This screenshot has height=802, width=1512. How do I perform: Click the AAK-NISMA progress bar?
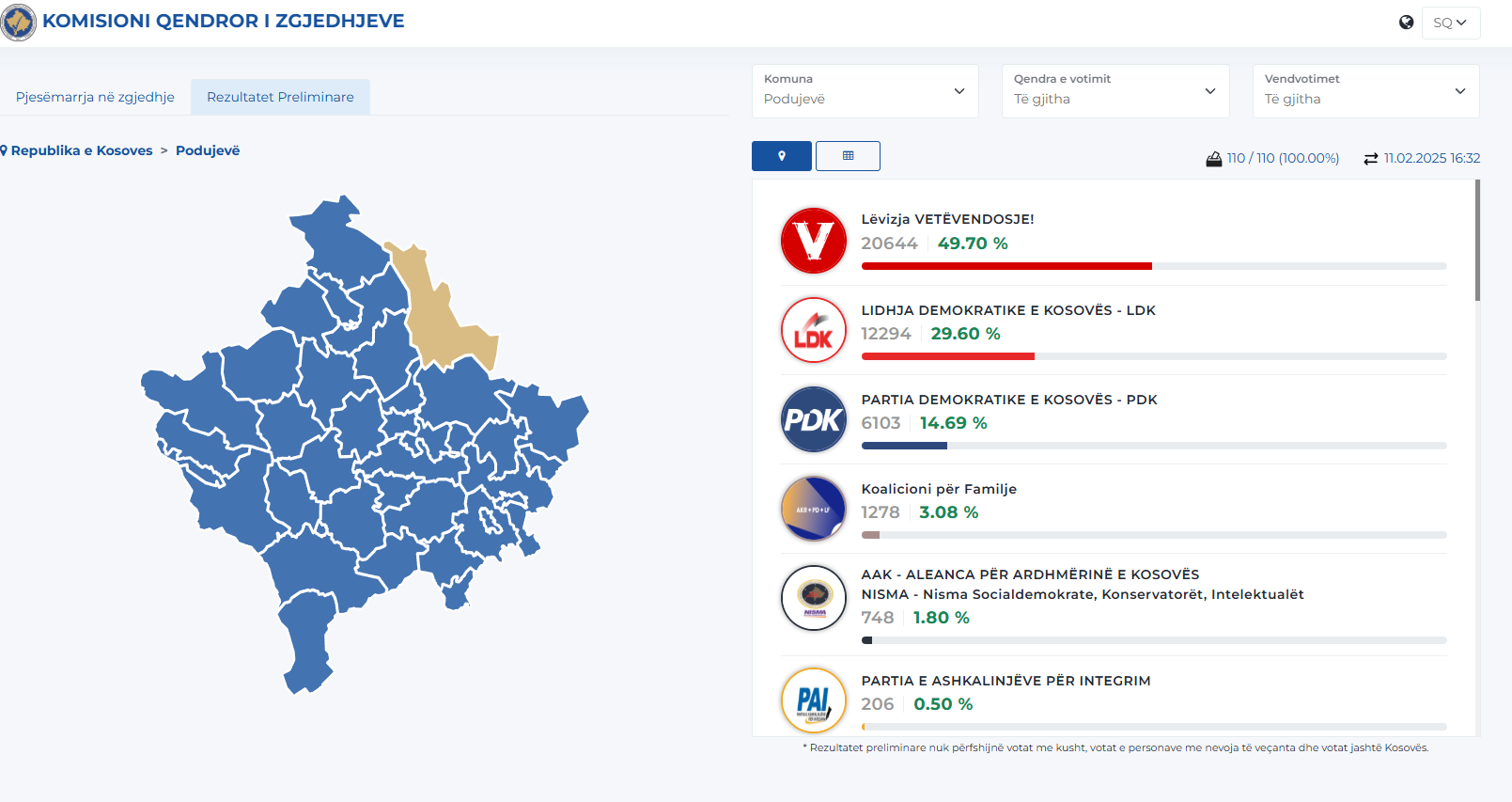point(1154,640)
